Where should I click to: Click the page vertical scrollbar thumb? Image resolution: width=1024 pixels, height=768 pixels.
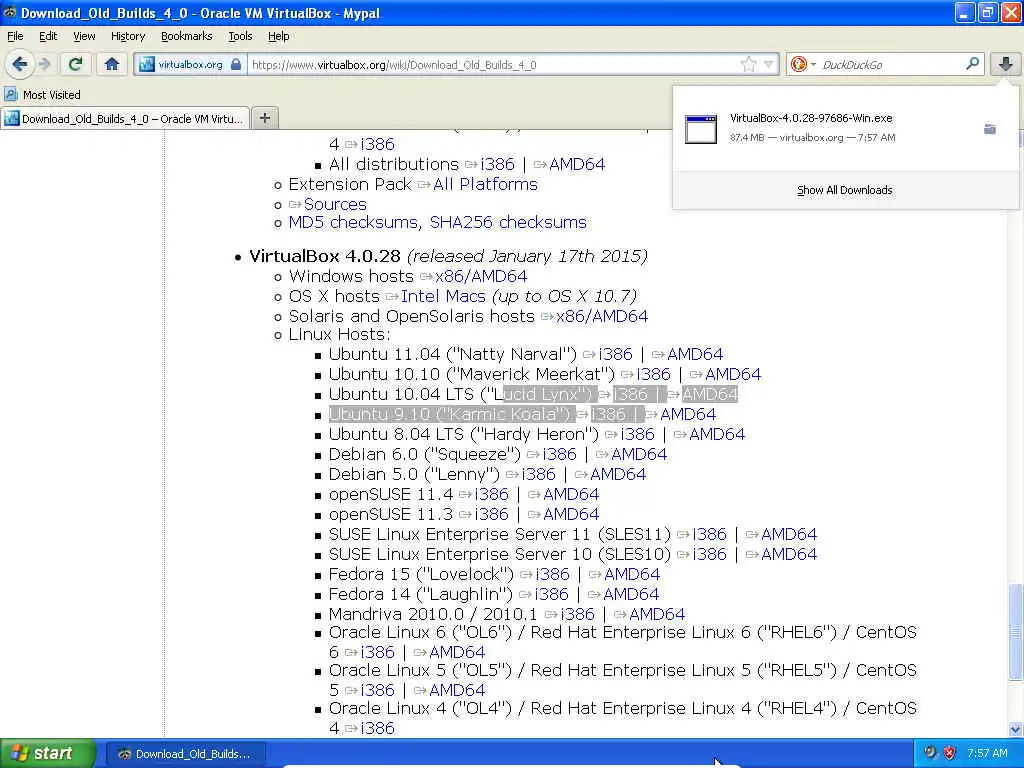[1015, 632]
